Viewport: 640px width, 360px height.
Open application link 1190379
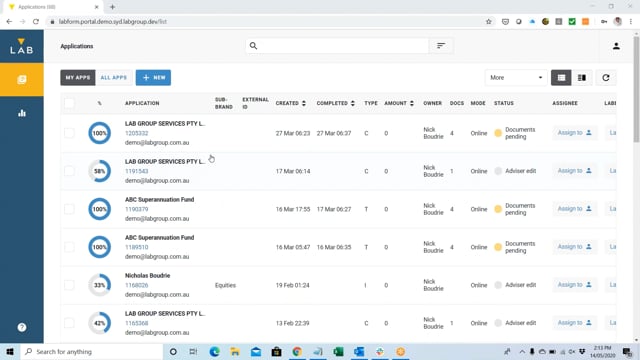point(136,209)
